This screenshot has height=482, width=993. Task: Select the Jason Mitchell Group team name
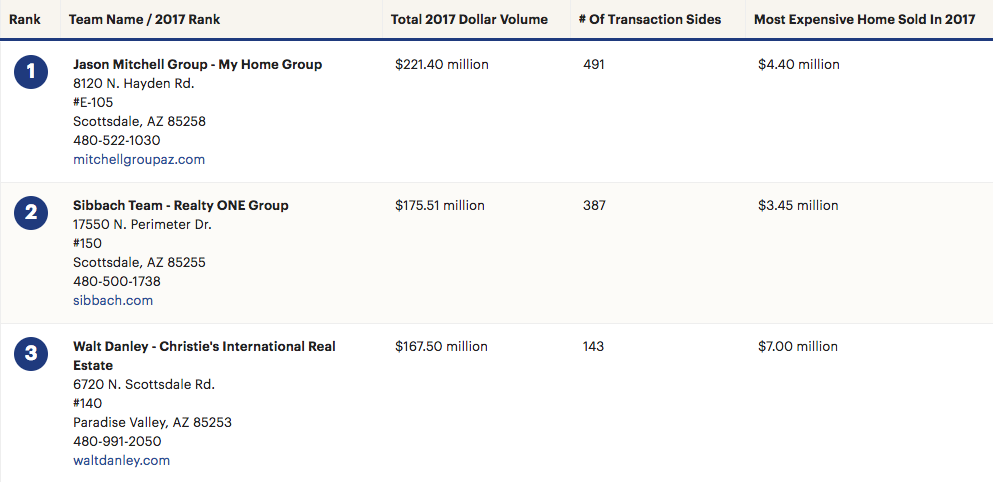(197, 65)
